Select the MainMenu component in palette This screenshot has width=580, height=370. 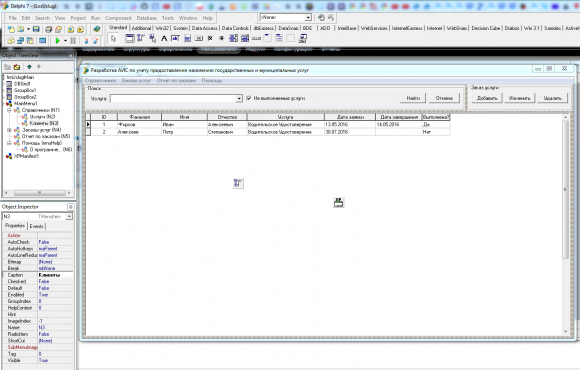pyautogui.click(x=141, y=38)
